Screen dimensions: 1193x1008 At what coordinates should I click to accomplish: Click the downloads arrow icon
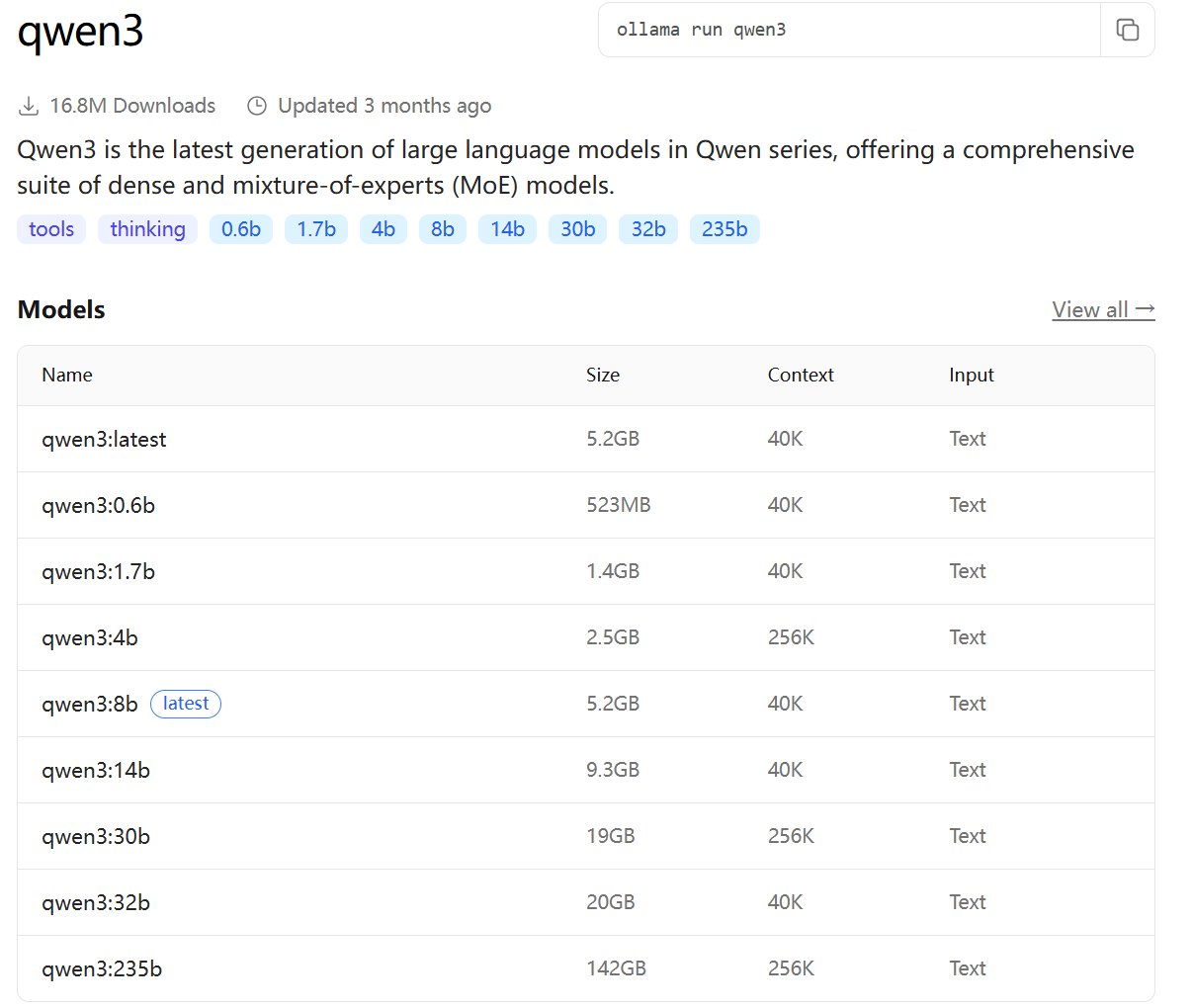point(29,106)
